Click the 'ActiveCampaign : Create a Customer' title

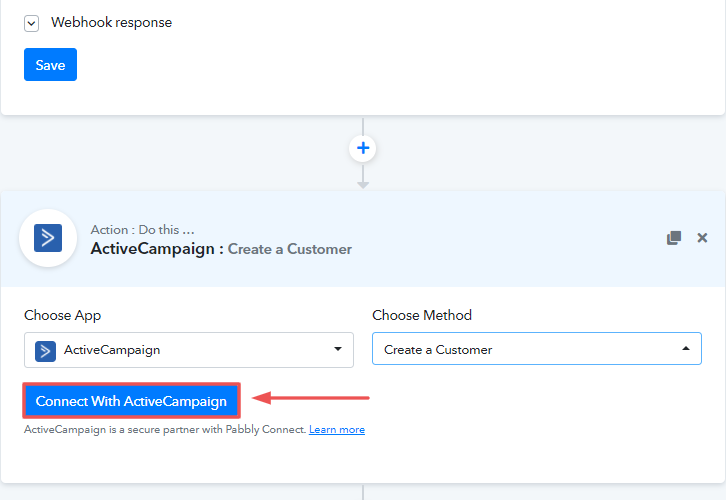pyautogui.click(x=221, y=249)
